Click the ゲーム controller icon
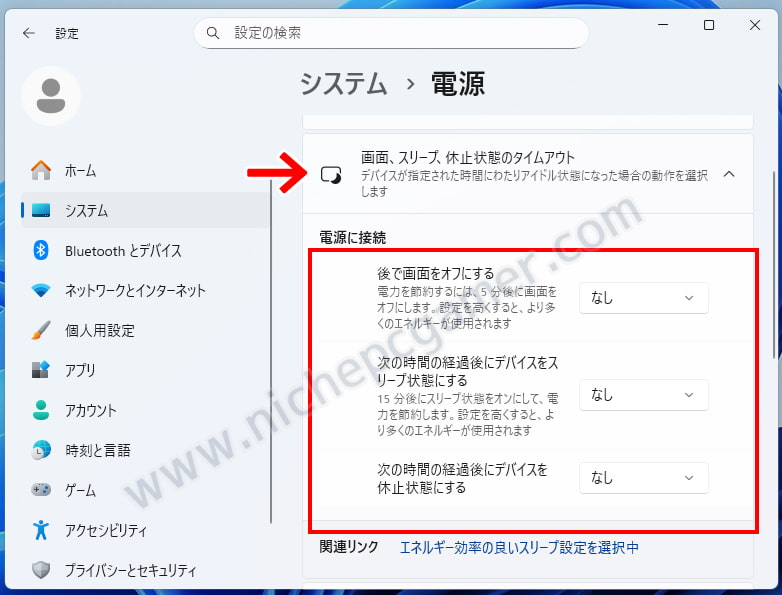 pyautogui.click(x=41, y=491)
